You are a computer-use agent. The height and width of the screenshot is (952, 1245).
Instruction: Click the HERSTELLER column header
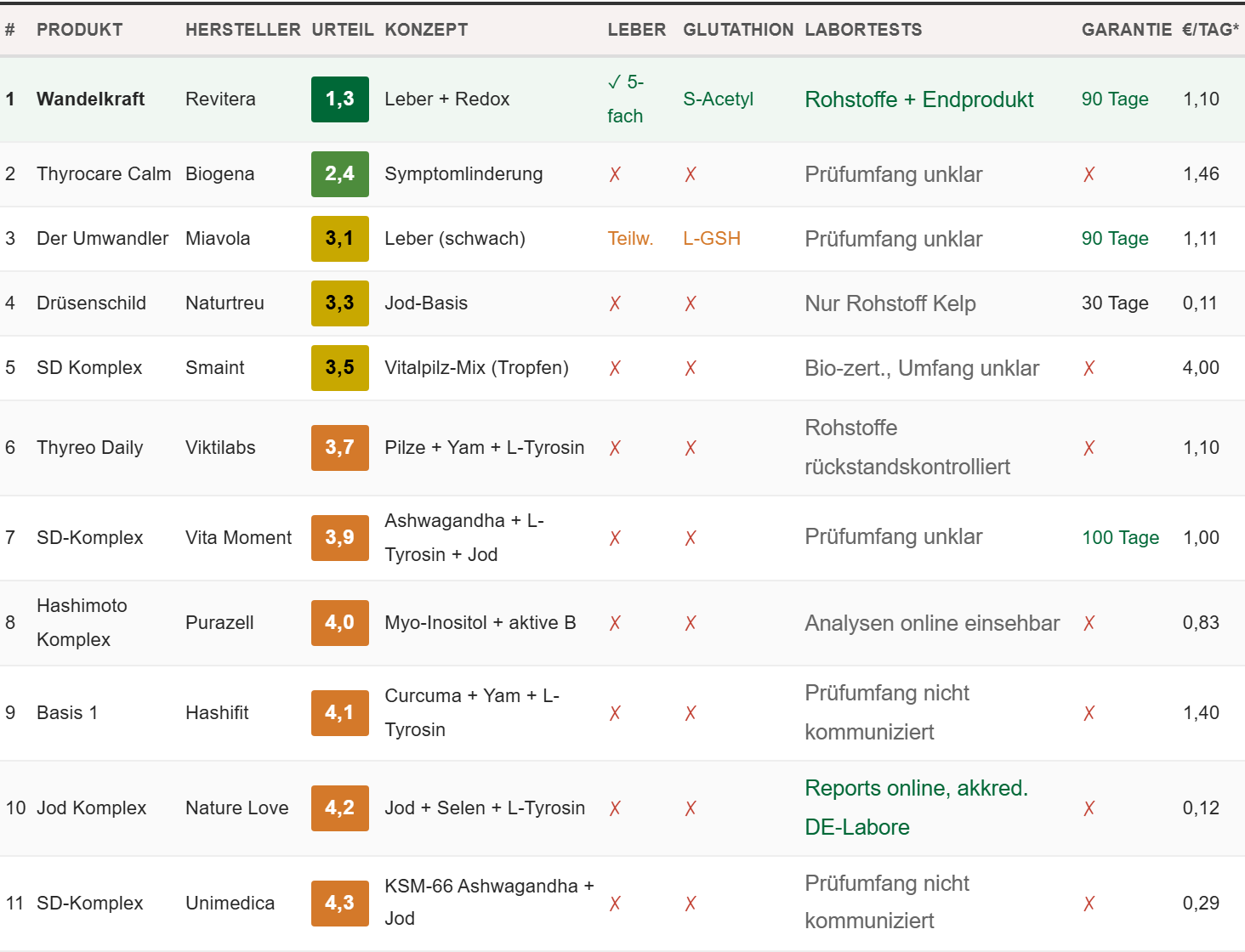click(243, 30)
